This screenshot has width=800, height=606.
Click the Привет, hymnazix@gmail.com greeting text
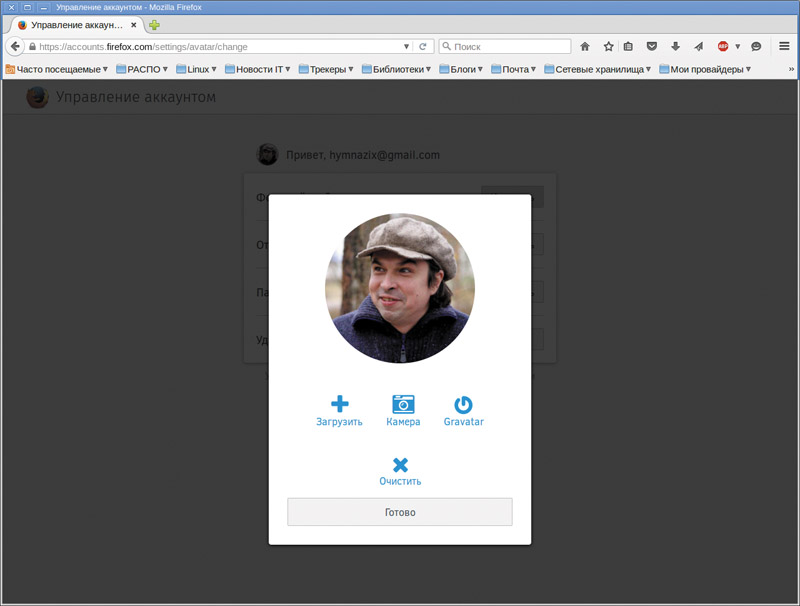click(363, 155)
